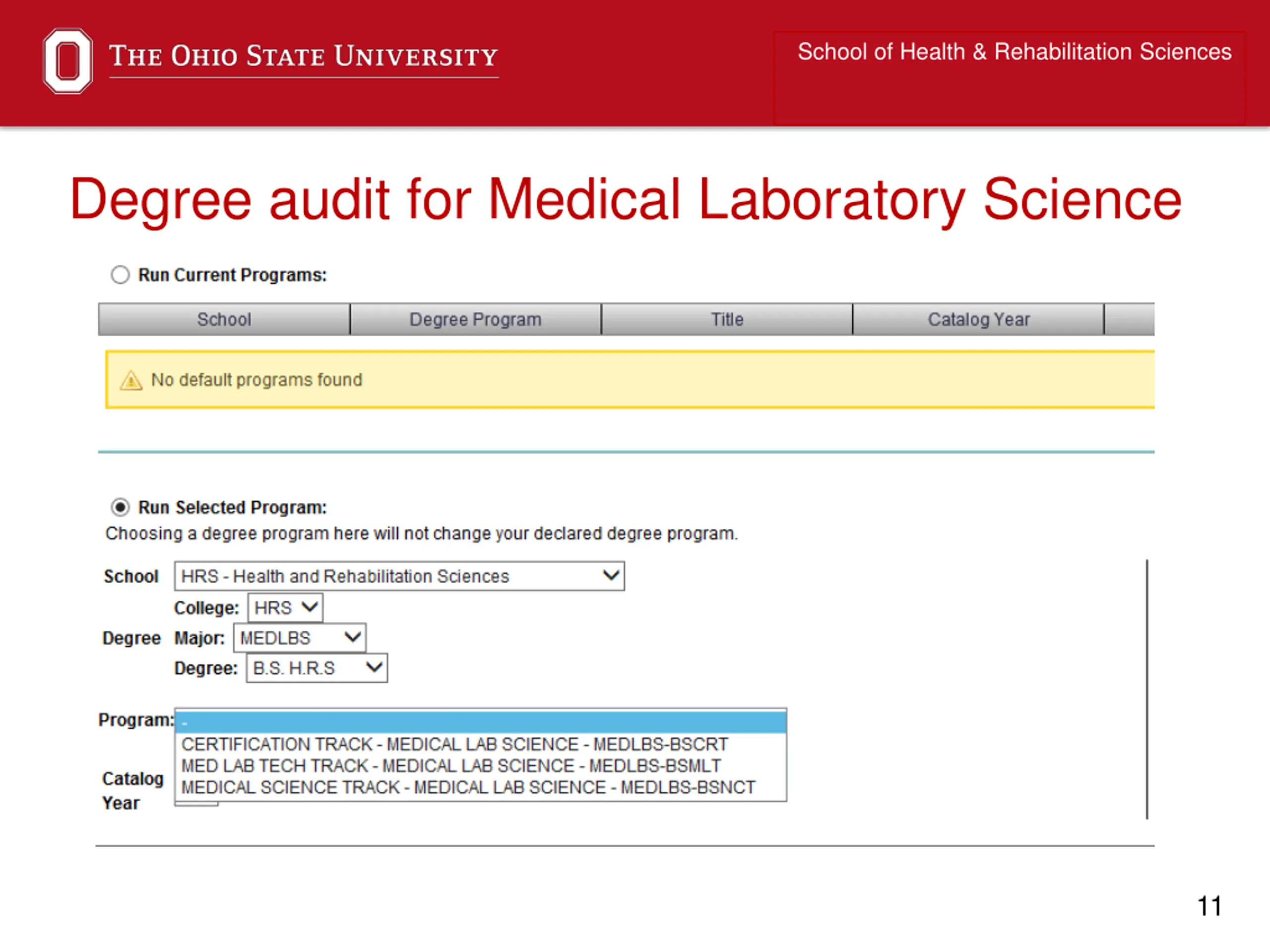Screen dimensions: 1270x952
Task: Click School of Health & Rehabilitation Sciences text
Action: tap(1015, 52)
